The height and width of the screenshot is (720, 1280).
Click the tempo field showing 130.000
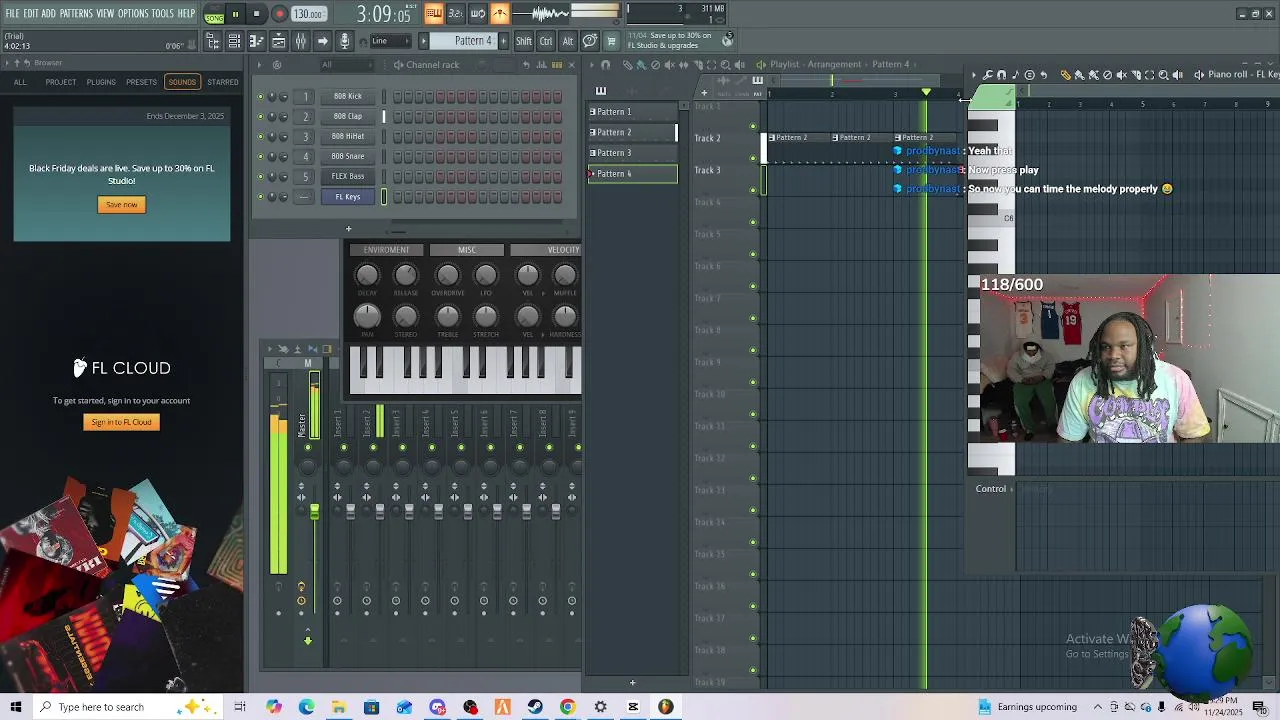point(309,14)
